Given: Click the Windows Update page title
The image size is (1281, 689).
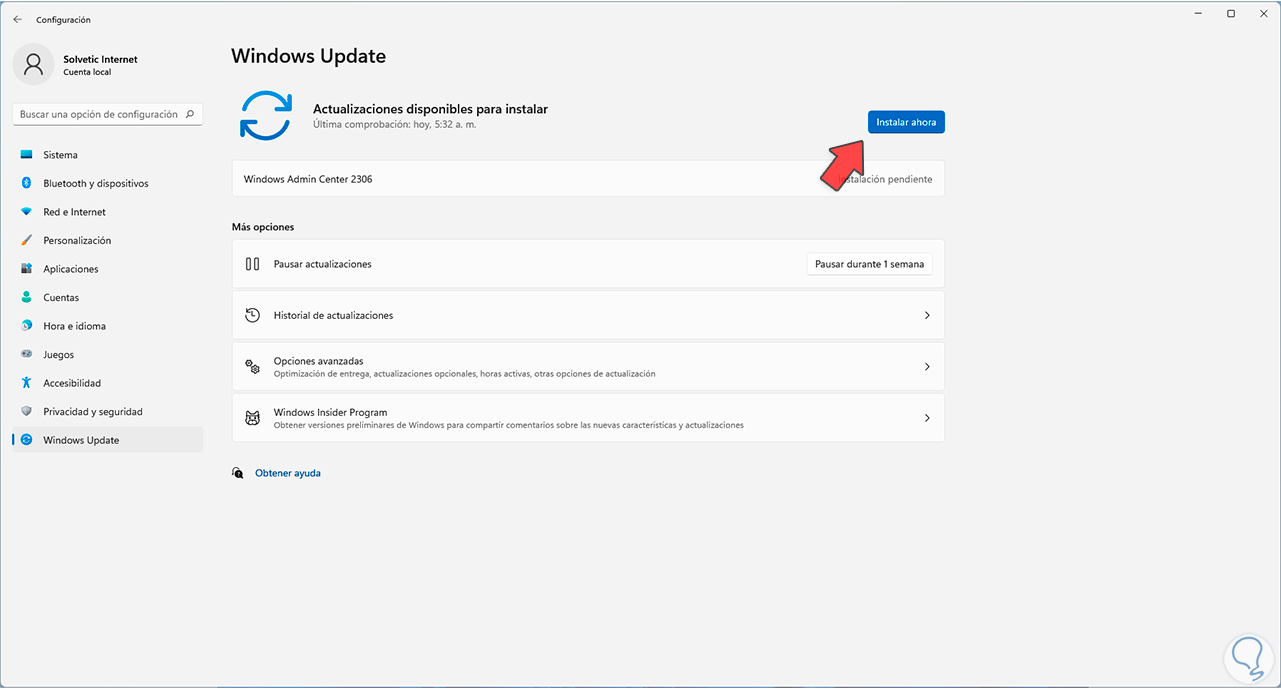Looking at the screenshot, I should pyautogui.click(x=308, y=56).
